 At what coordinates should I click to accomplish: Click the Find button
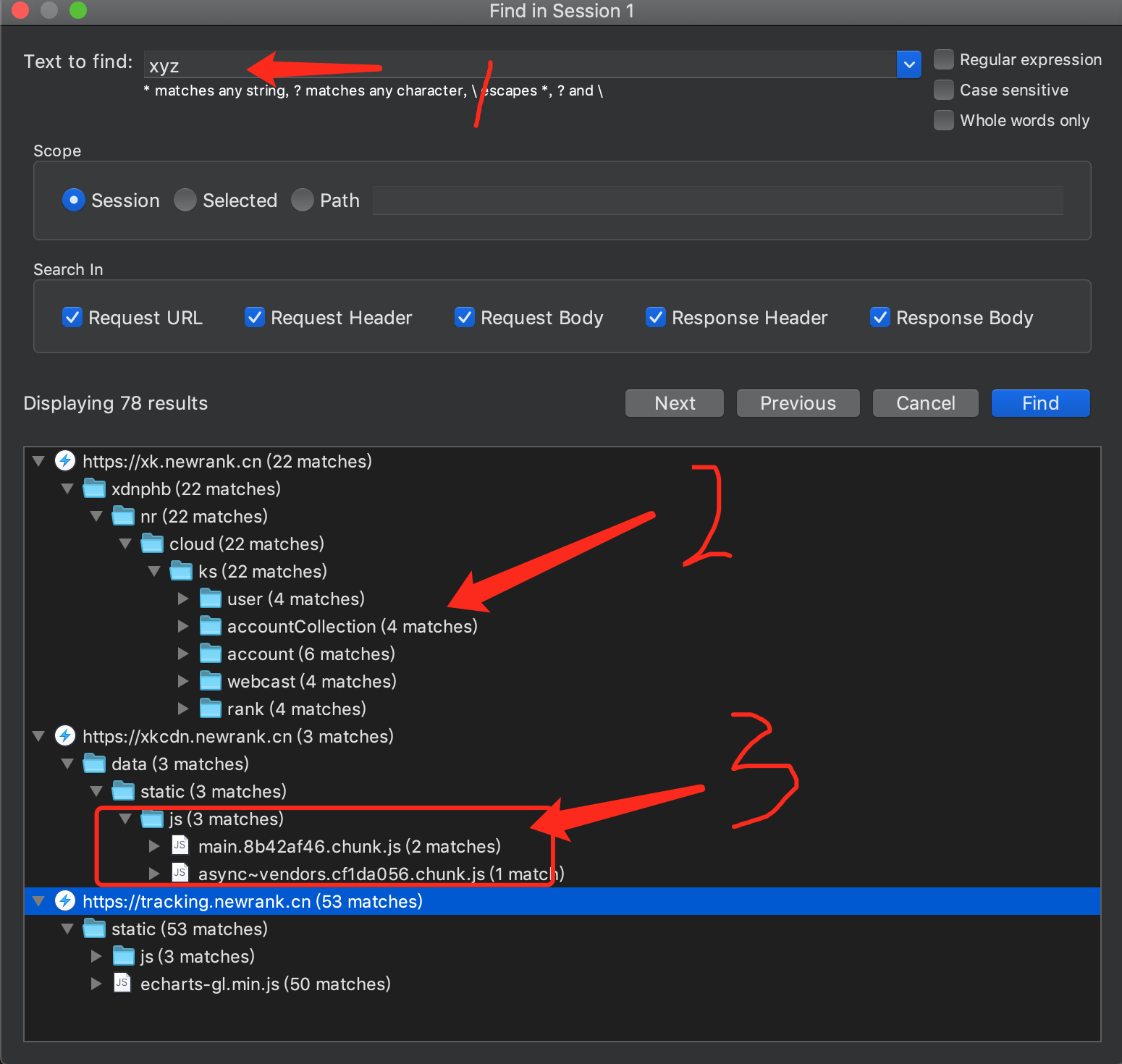pyautogui.click(x=1040, y=403)
